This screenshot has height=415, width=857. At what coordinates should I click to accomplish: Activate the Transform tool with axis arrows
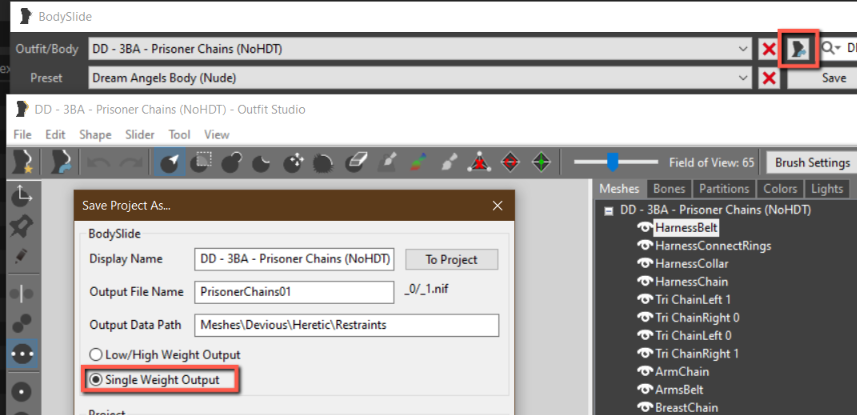pos(22,196)
